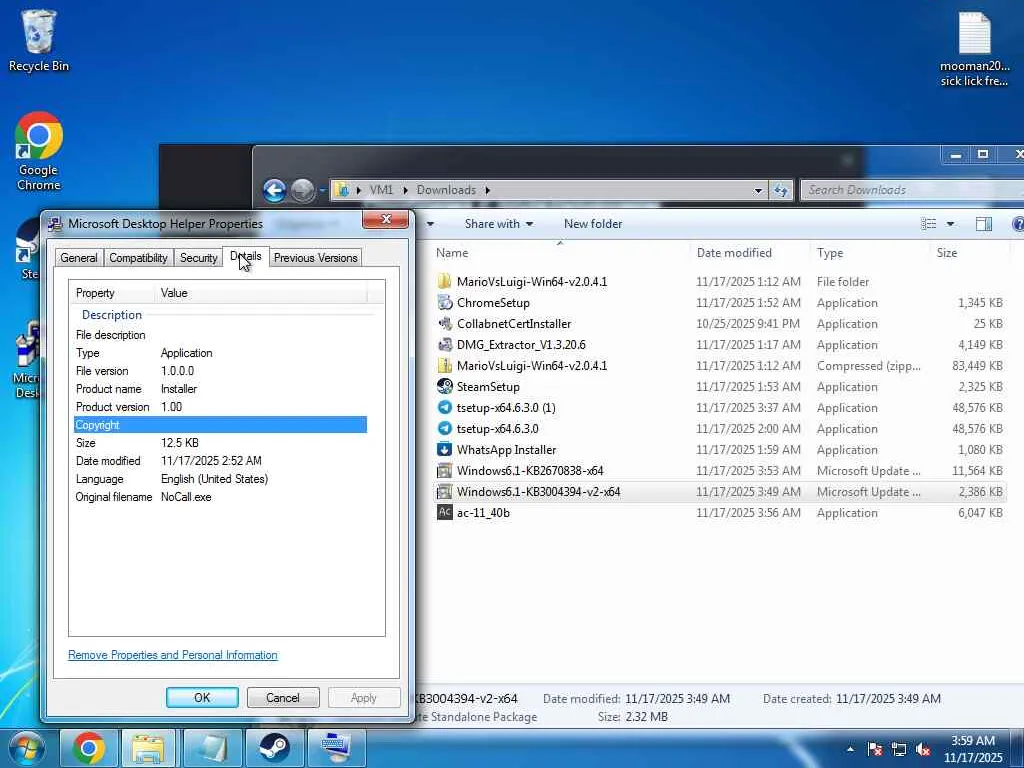The width and height of the screenshot is (1024, 768).
Task: Click the taskbar clock showing 3:59 AM
Action: tap(972, 749)
